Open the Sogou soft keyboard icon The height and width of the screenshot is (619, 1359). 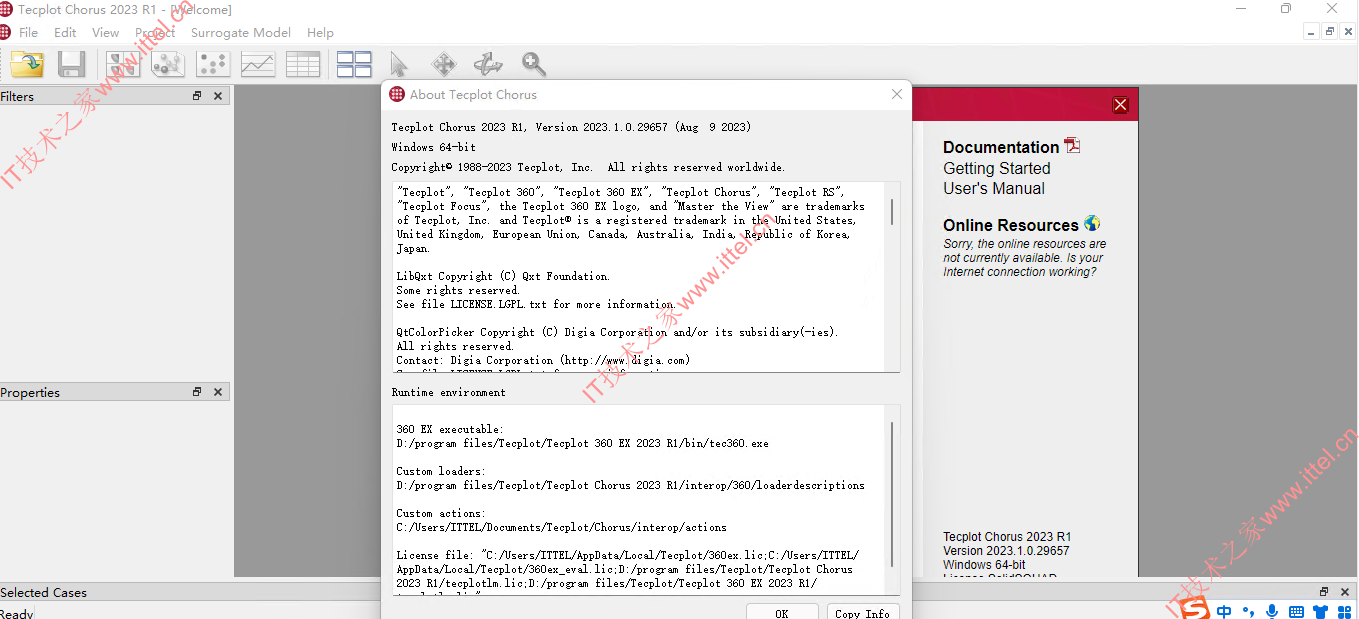tap(1296, 611)
